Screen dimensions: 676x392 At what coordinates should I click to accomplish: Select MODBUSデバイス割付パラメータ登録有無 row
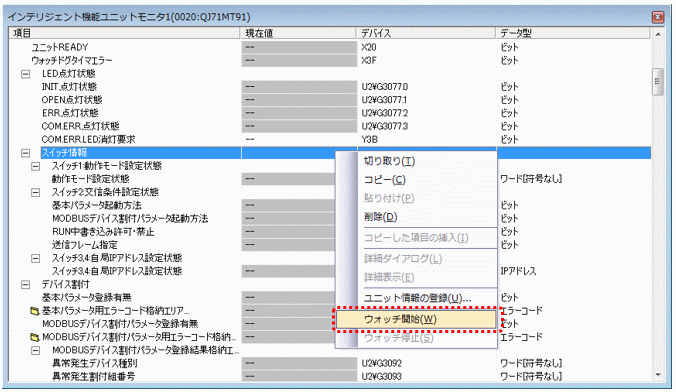coord(120,324)
